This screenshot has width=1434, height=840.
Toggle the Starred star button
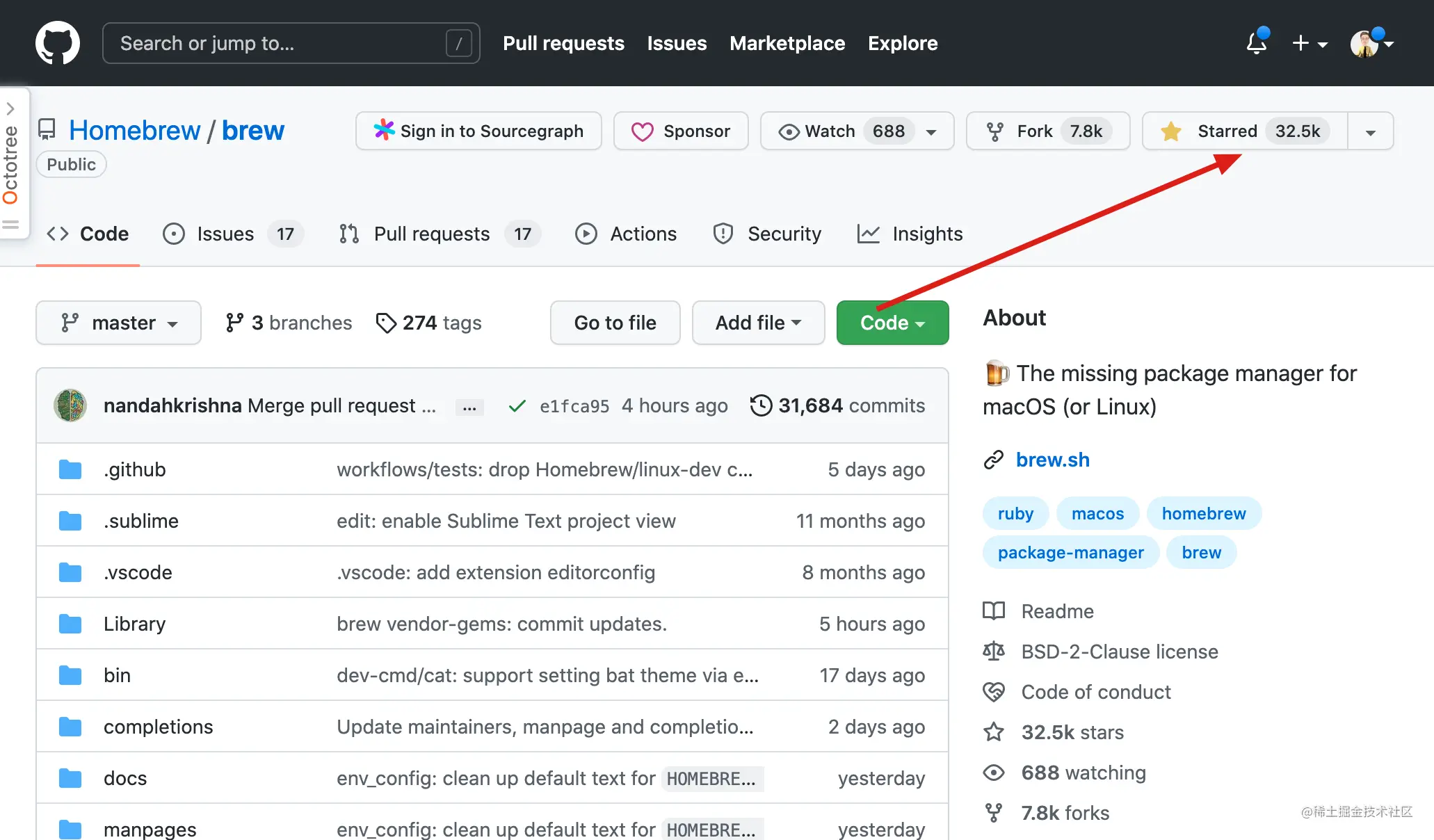(1245, 131)
